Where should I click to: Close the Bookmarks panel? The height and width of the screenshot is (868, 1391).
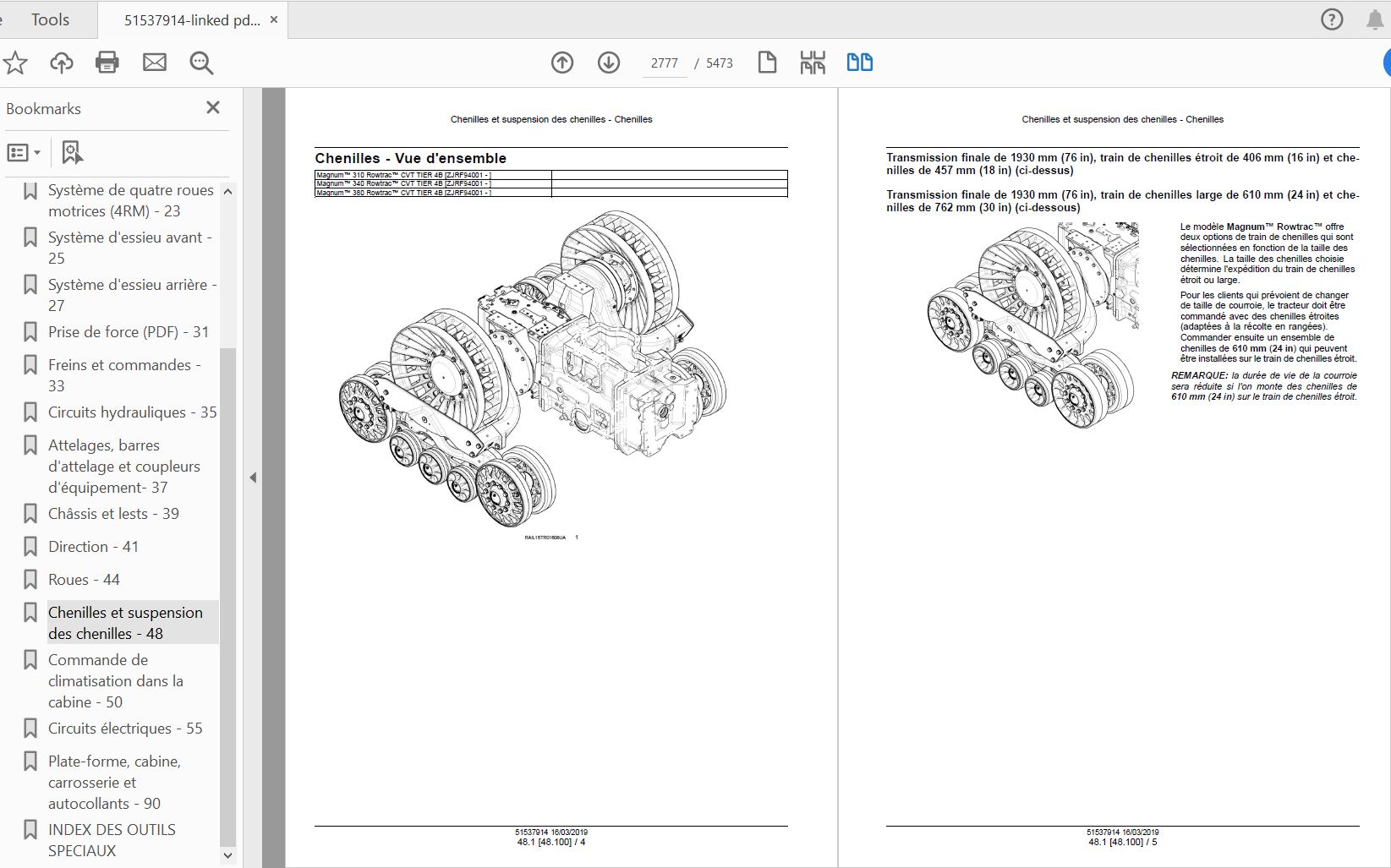click(x=213, y=107)
